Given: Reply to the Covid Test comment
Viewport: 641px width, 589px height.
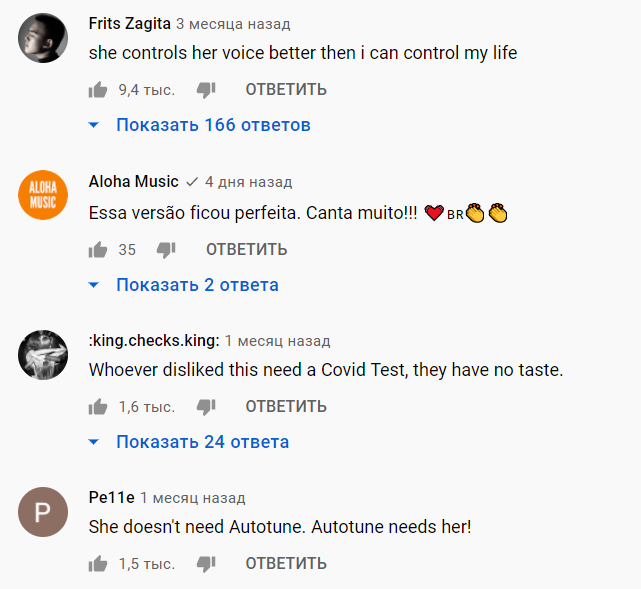Looking at the screenshot, I should (x=286, y=407).
